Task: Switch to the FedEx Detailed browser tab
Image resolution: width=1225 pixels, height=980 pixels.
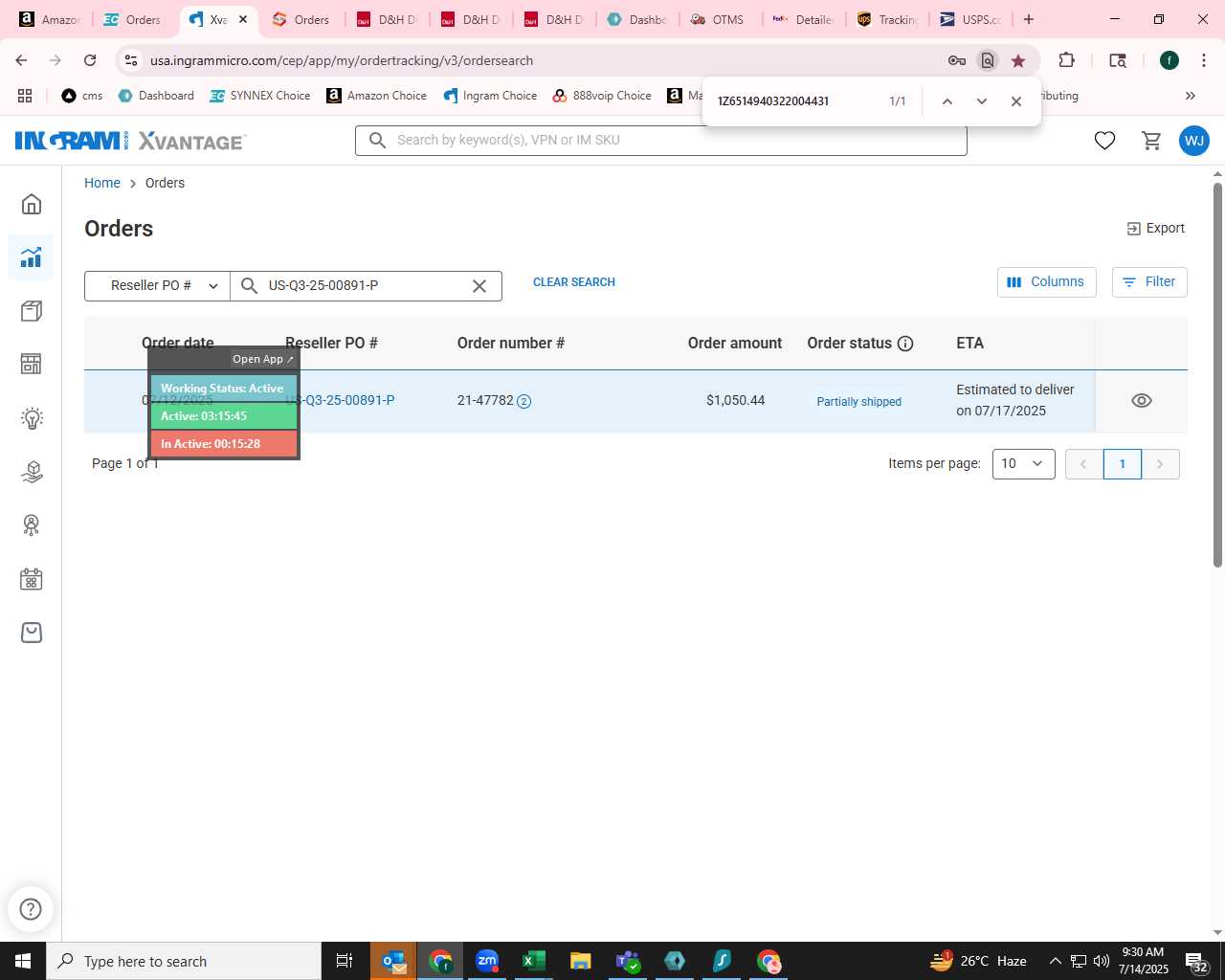Action: tap(803, 19)
